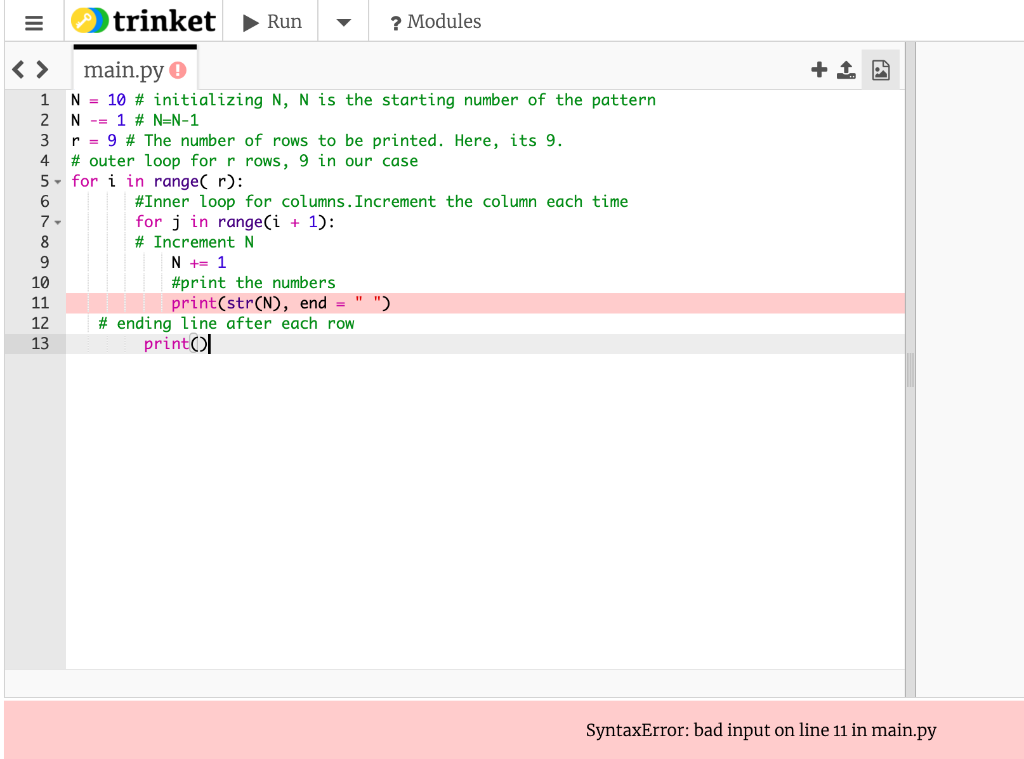
Task: Place cursor after print() on line 13
Action: 209,344
